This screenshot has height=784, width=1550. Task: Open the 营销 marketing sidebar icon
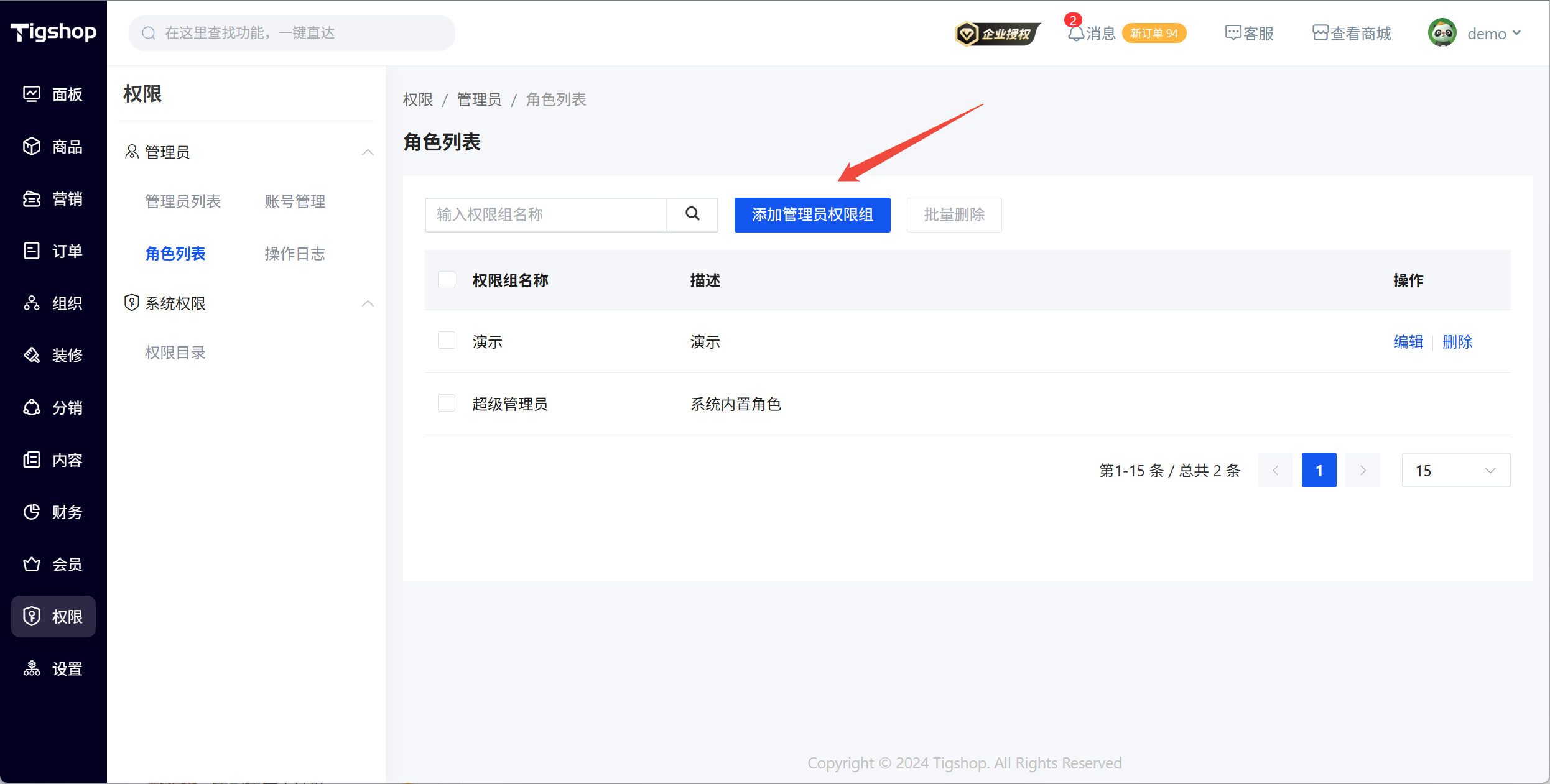point(32,198)
